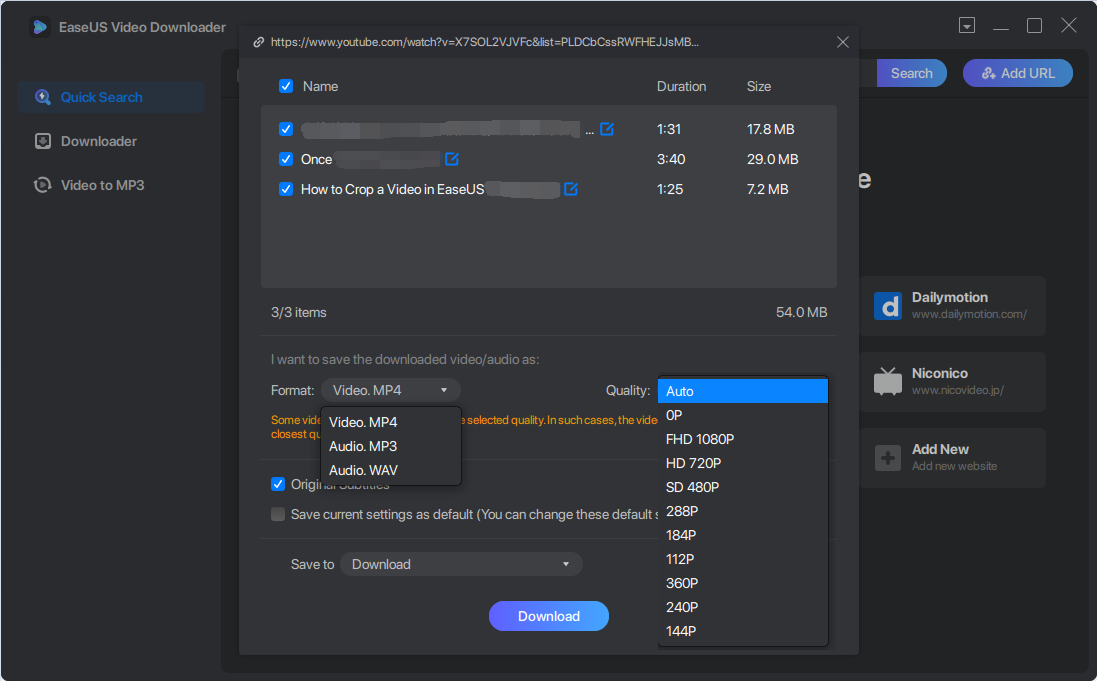
Task: Toggle the select-all checkbox next to Name
Action: (285, 86)
